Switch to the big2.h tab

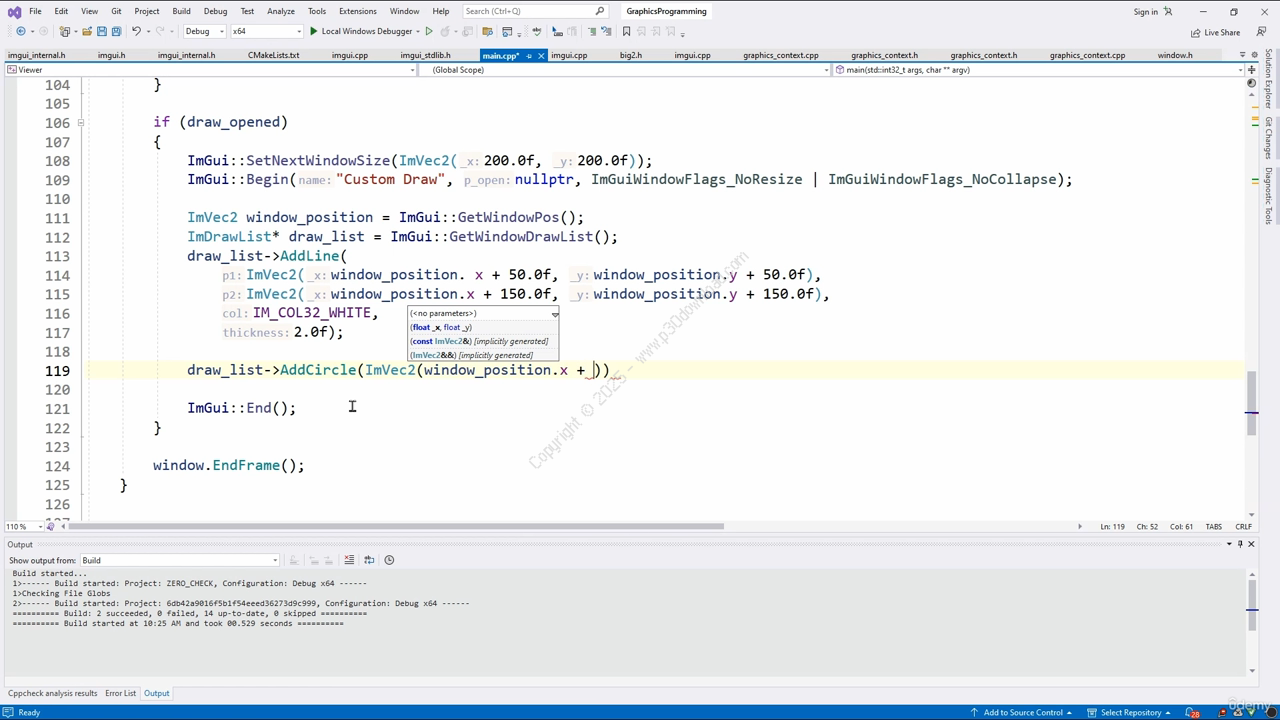click(x=630, y=55)
